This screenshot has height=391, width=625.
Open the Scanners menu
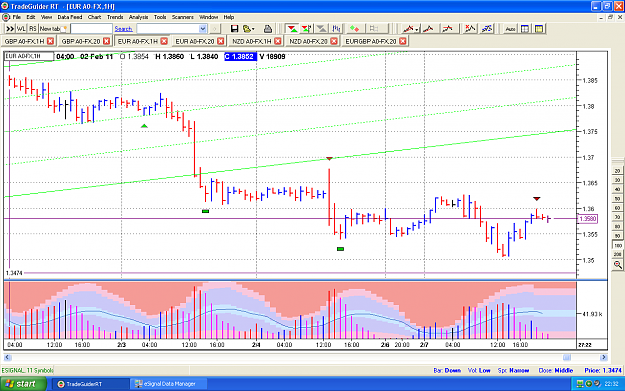[x=183, y=17]
